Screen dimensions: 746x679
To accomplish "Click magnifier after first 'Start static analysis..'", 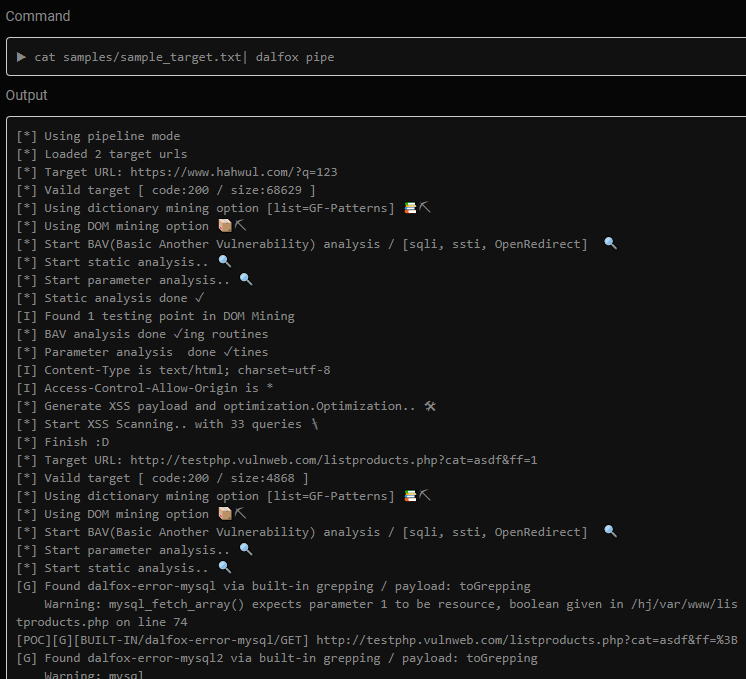I will 225,262.
